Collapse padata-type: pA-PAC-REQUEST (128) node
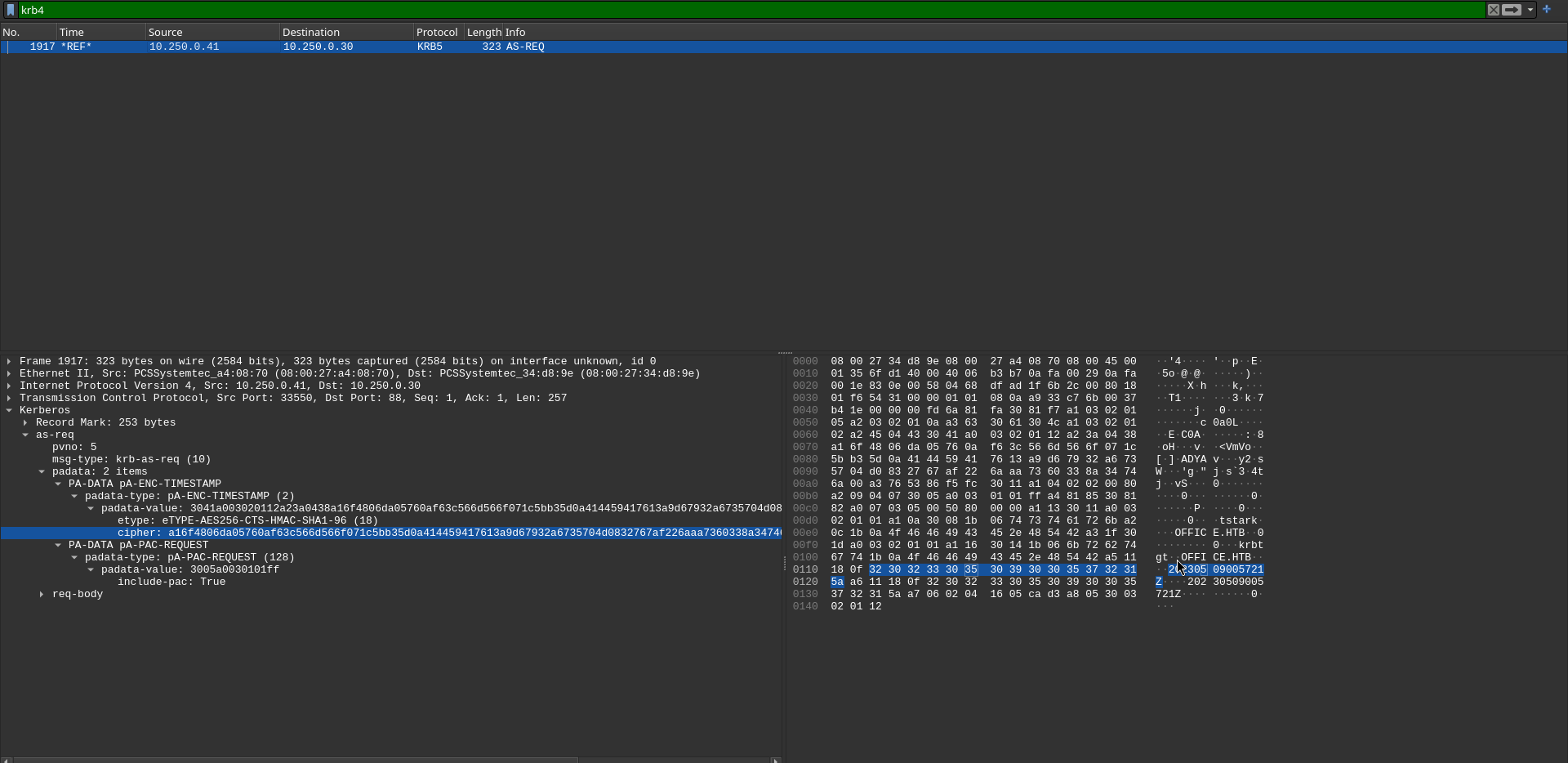Viewport: 1568px width, 763px height. click(x=74, y=557)
